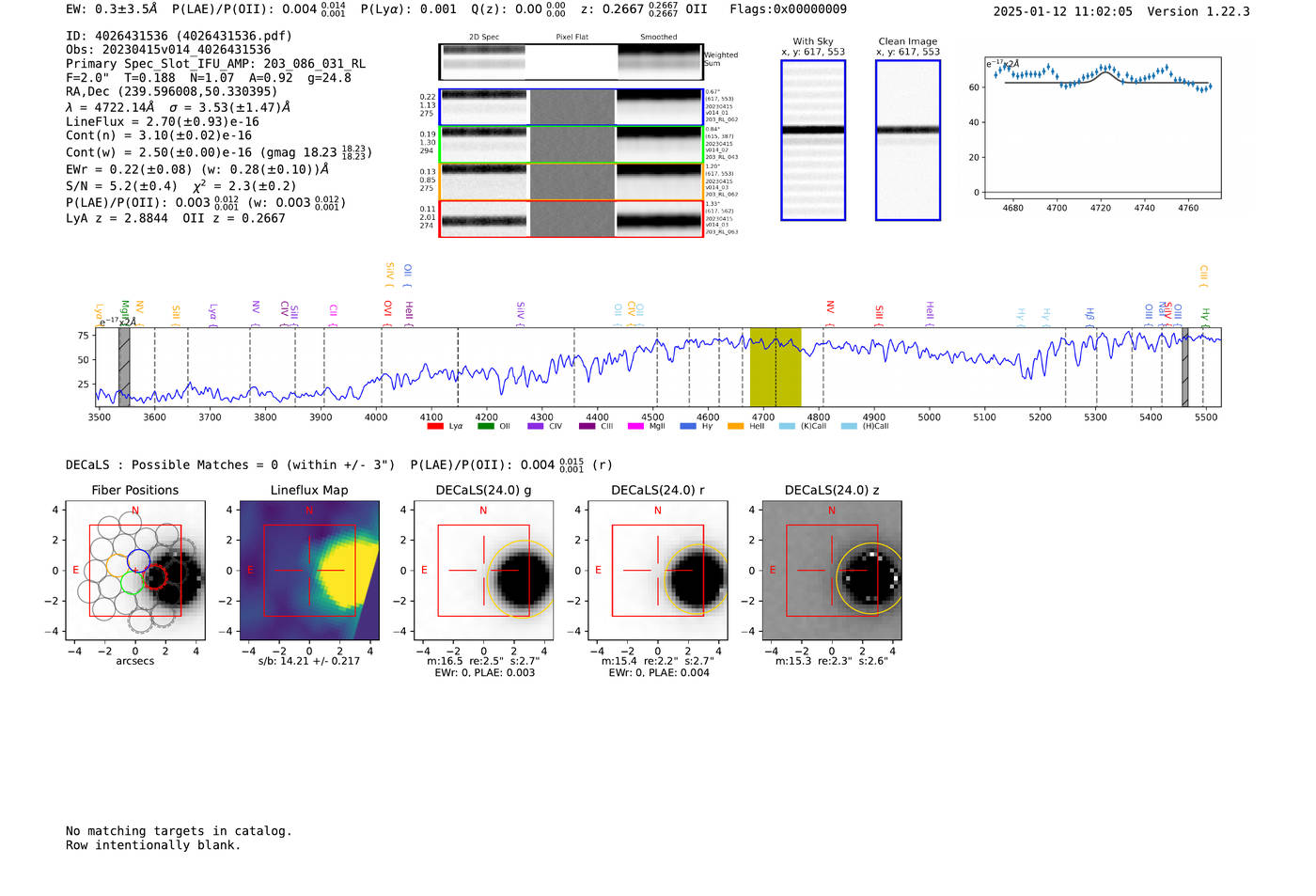This screenshot has height=896, width=1316.
Task: Open the DECaLS(24.0) r image
Action: [x=657, y=571]
